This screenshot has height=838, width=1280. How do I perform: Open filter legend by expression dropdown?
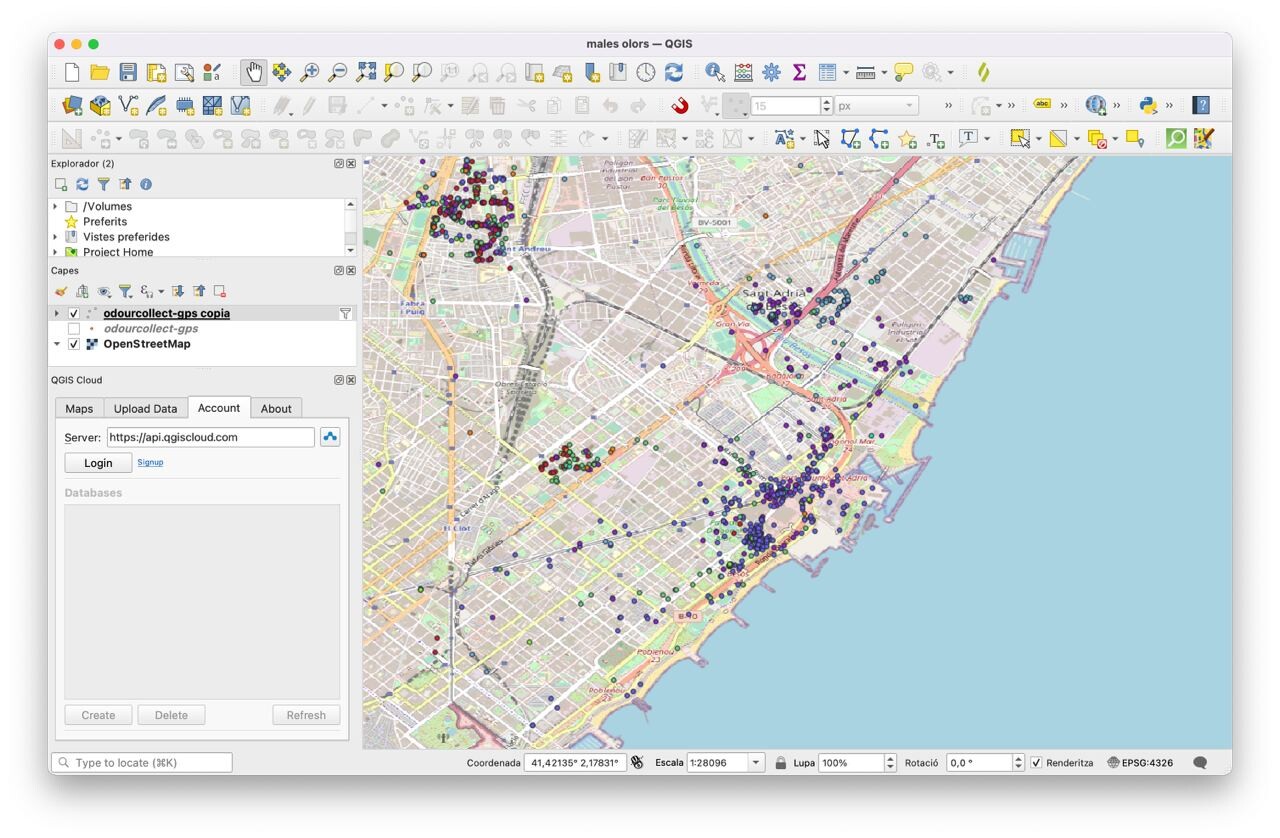[161, 292]
